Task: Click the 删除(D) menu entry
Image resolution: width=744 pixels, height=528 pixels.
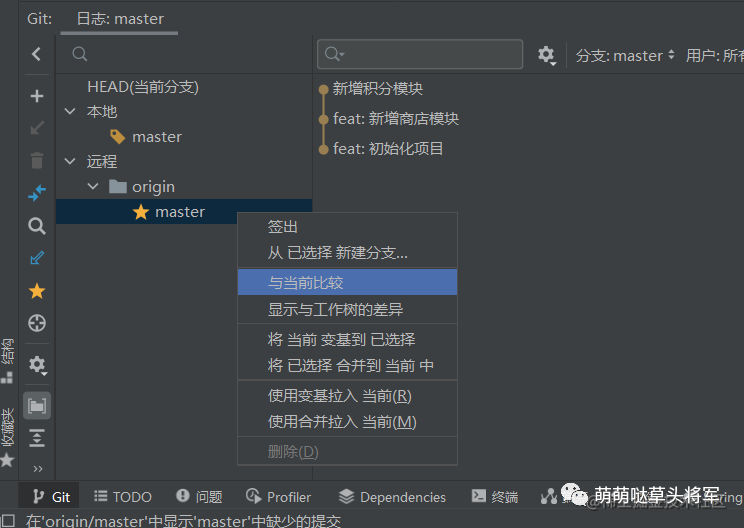Action: (347, 451)
